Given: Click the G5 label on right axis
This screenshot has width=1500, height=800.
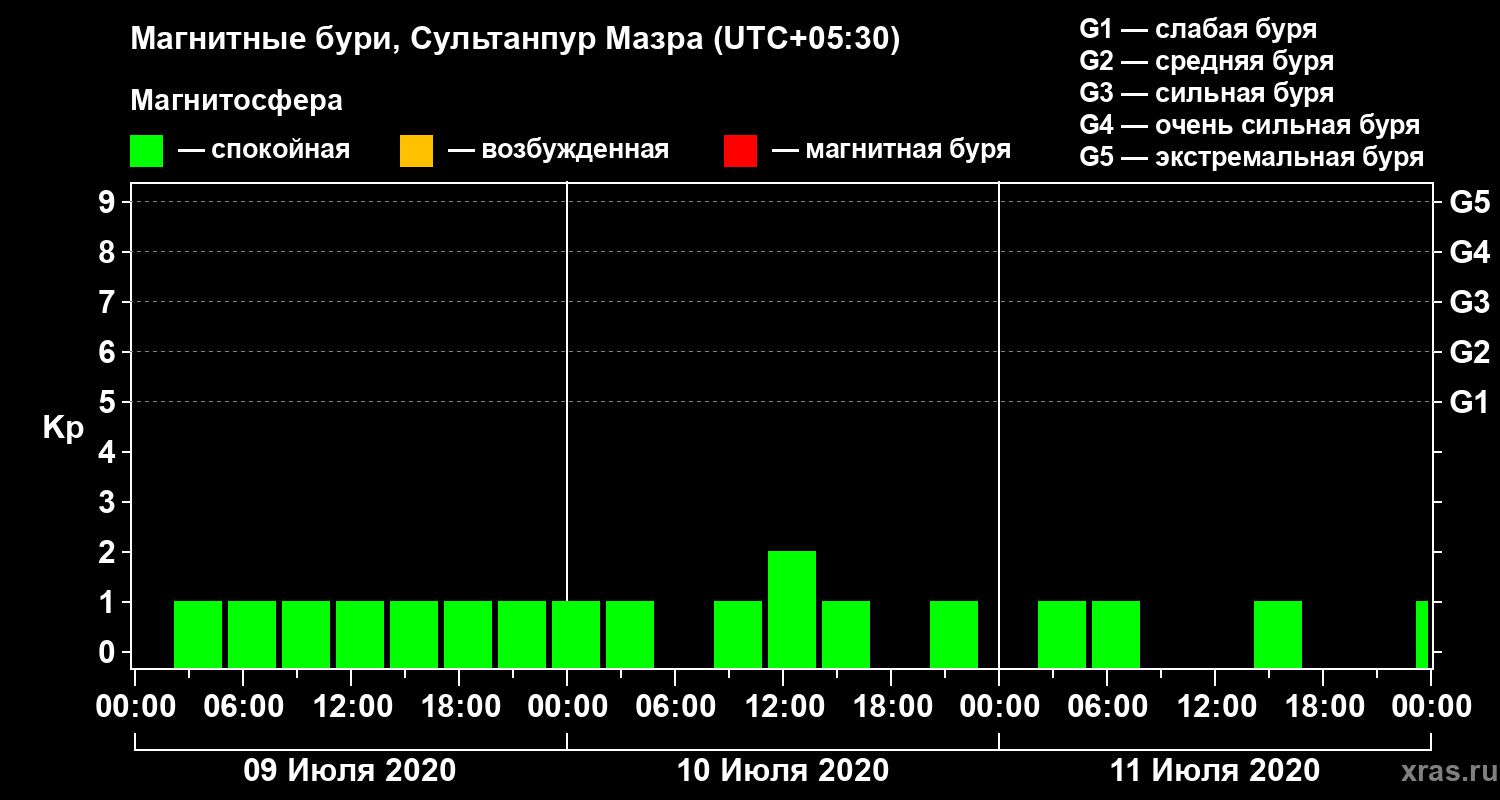Looking at the screenshot, I should pyautogui.click(x=1469, y=203).
